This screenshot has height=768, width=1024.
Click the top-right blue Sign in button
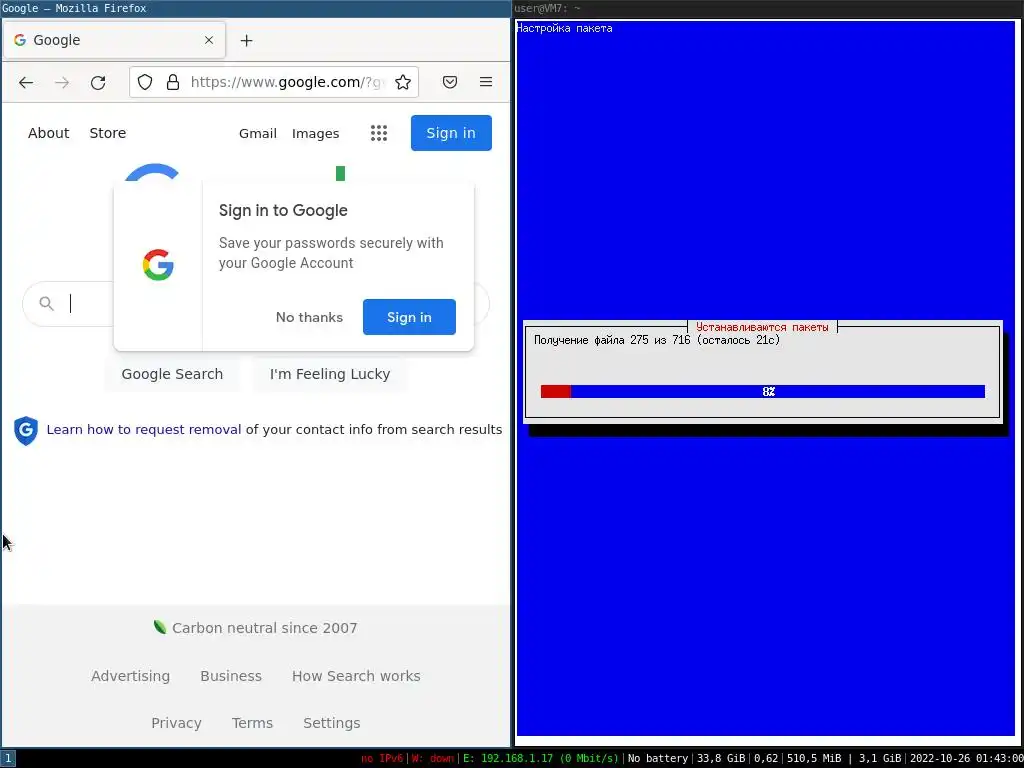pos(451,133)
